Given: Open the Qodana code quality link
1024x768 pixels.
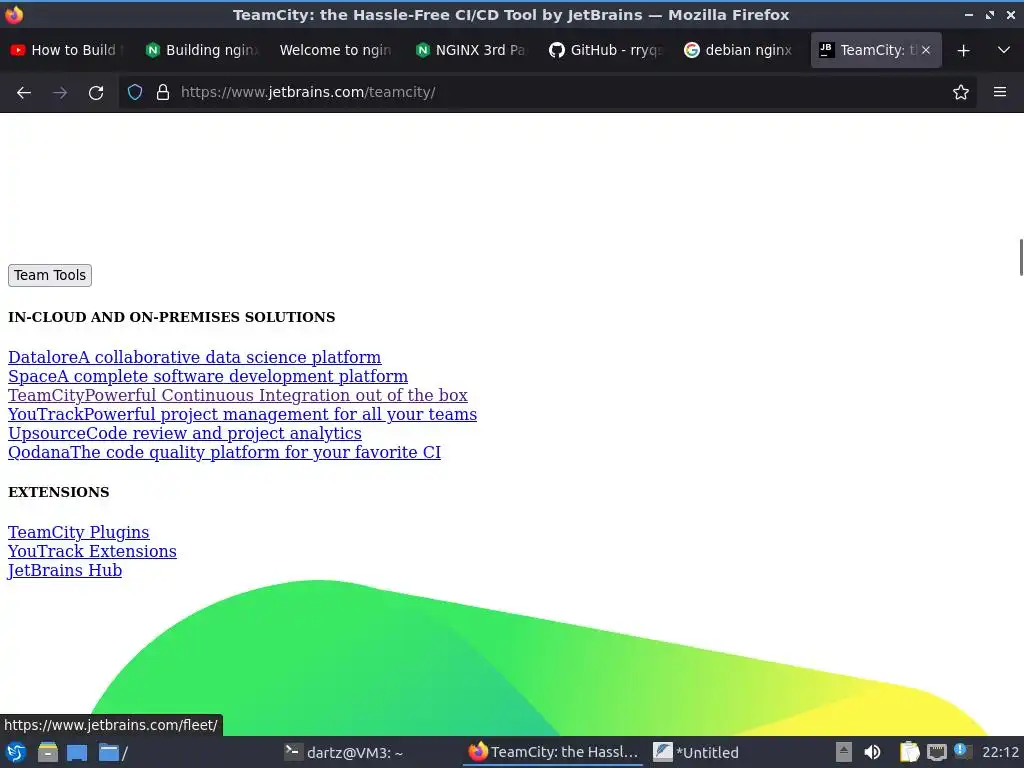Looking at the screenshot, I should (224, 452).
